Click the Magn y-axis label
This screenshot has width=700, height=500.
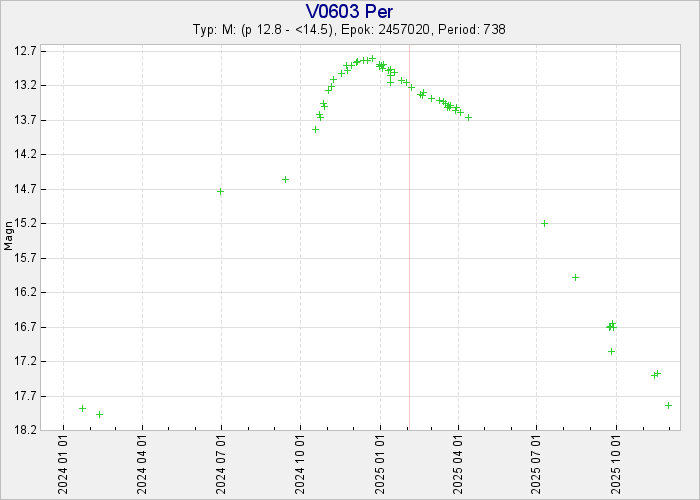[9, 237]
